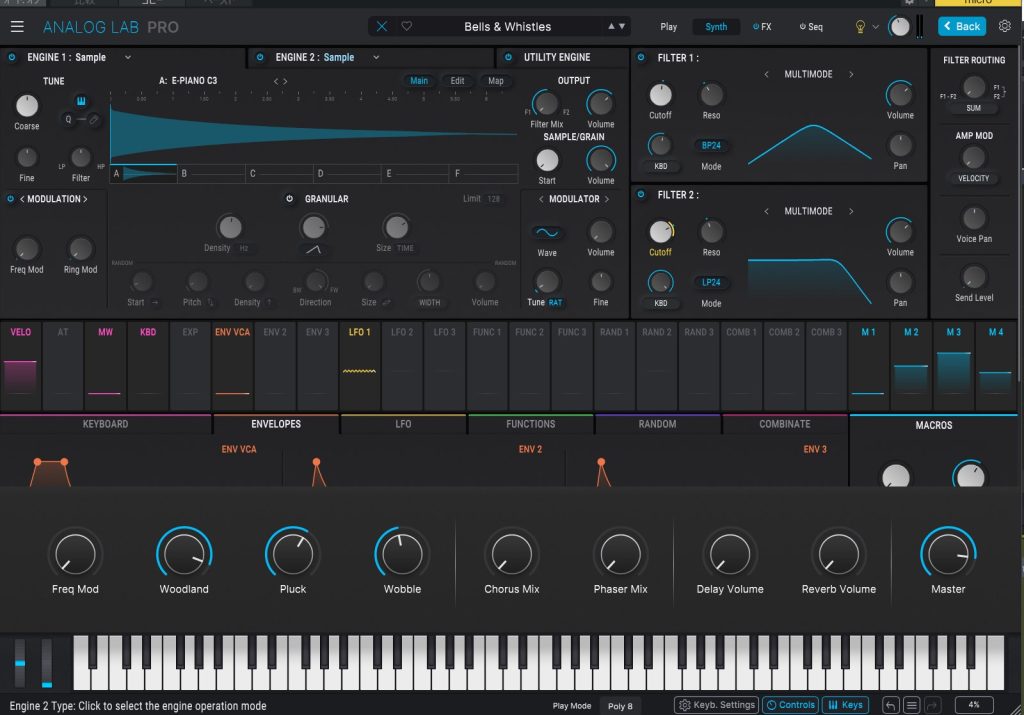This screenshot has width=1024, height=715.
Task: Click the piano keyboard icon under Tune
Action: click(x=81, y=101)
